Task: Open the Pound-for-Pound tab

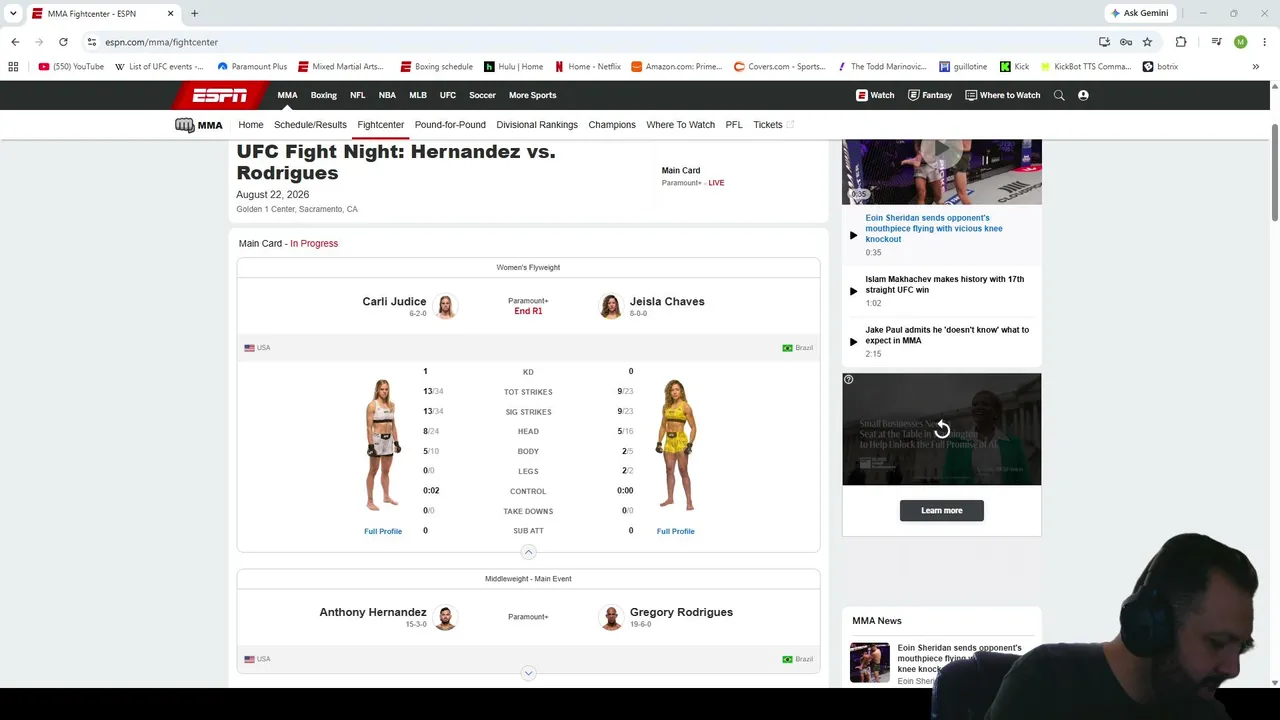Action: pos(450,125)
